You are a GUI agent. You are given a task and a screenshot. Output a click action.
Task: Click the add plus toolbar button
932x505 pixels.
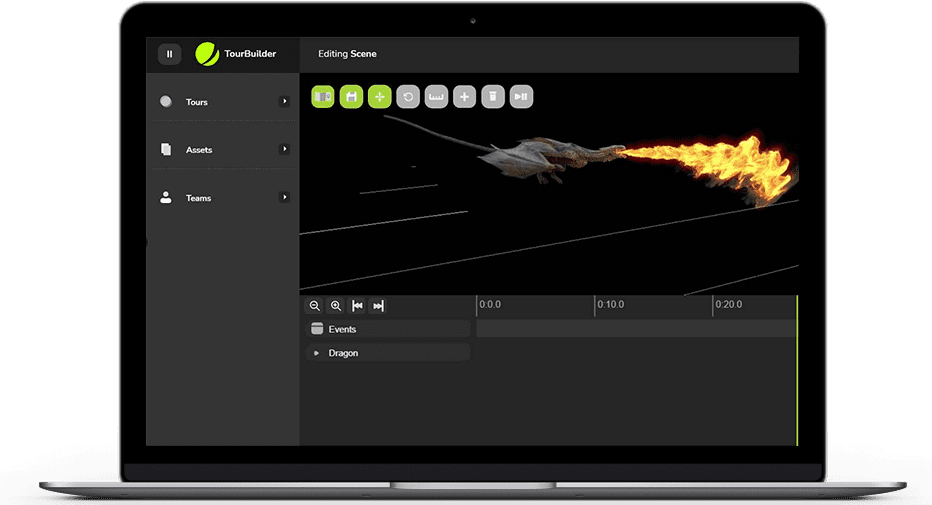(x=464, y=97)
